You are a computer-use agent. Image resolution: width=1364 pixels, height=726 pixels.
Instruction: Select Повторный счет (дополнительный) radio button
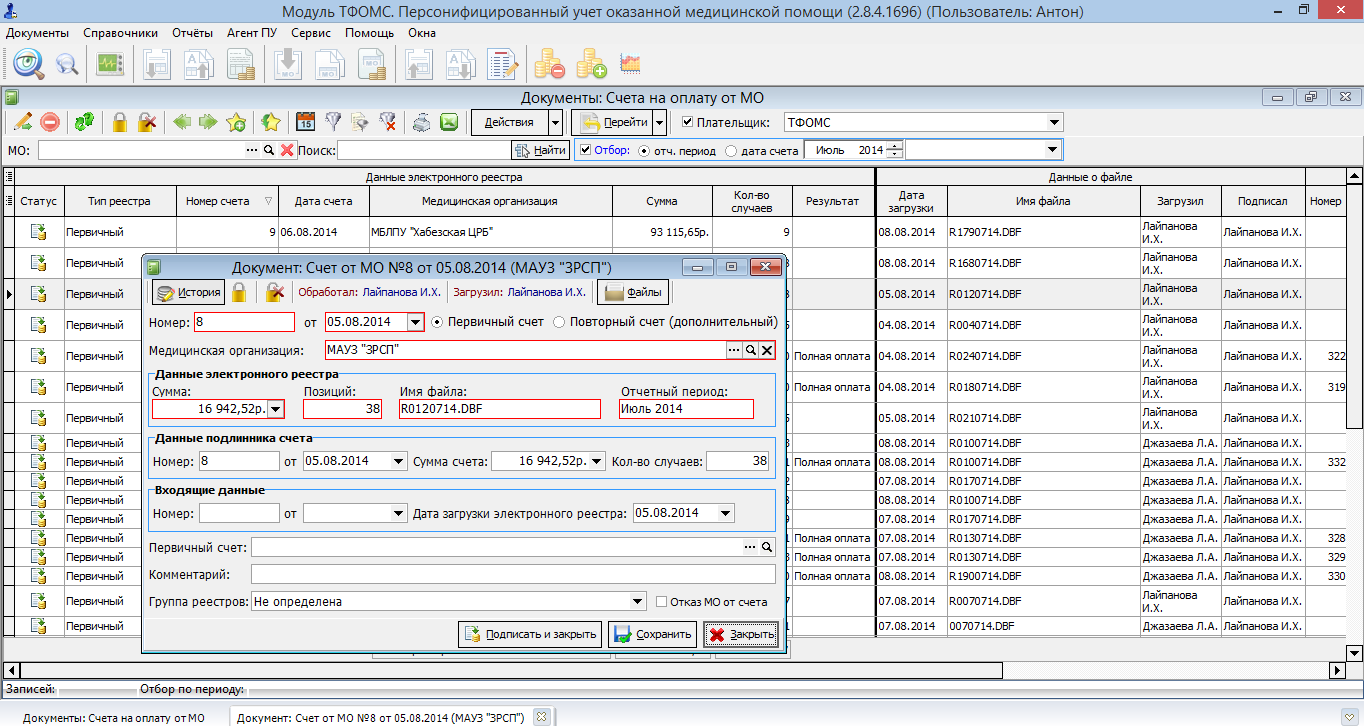(559, 322)
